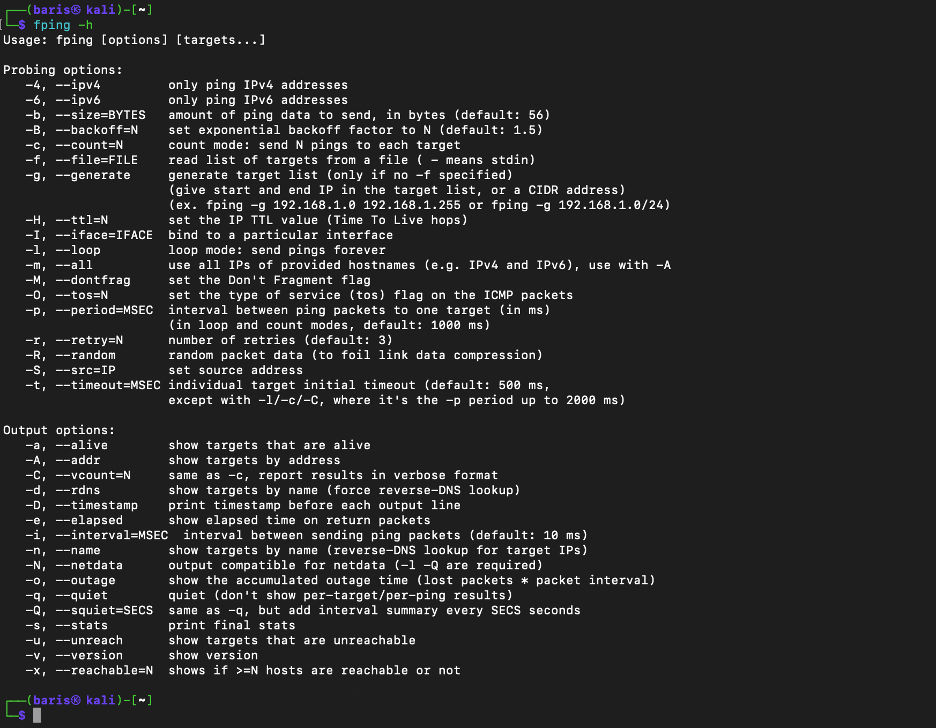Click the "--ipv6" option flag

tap(78, 100)
